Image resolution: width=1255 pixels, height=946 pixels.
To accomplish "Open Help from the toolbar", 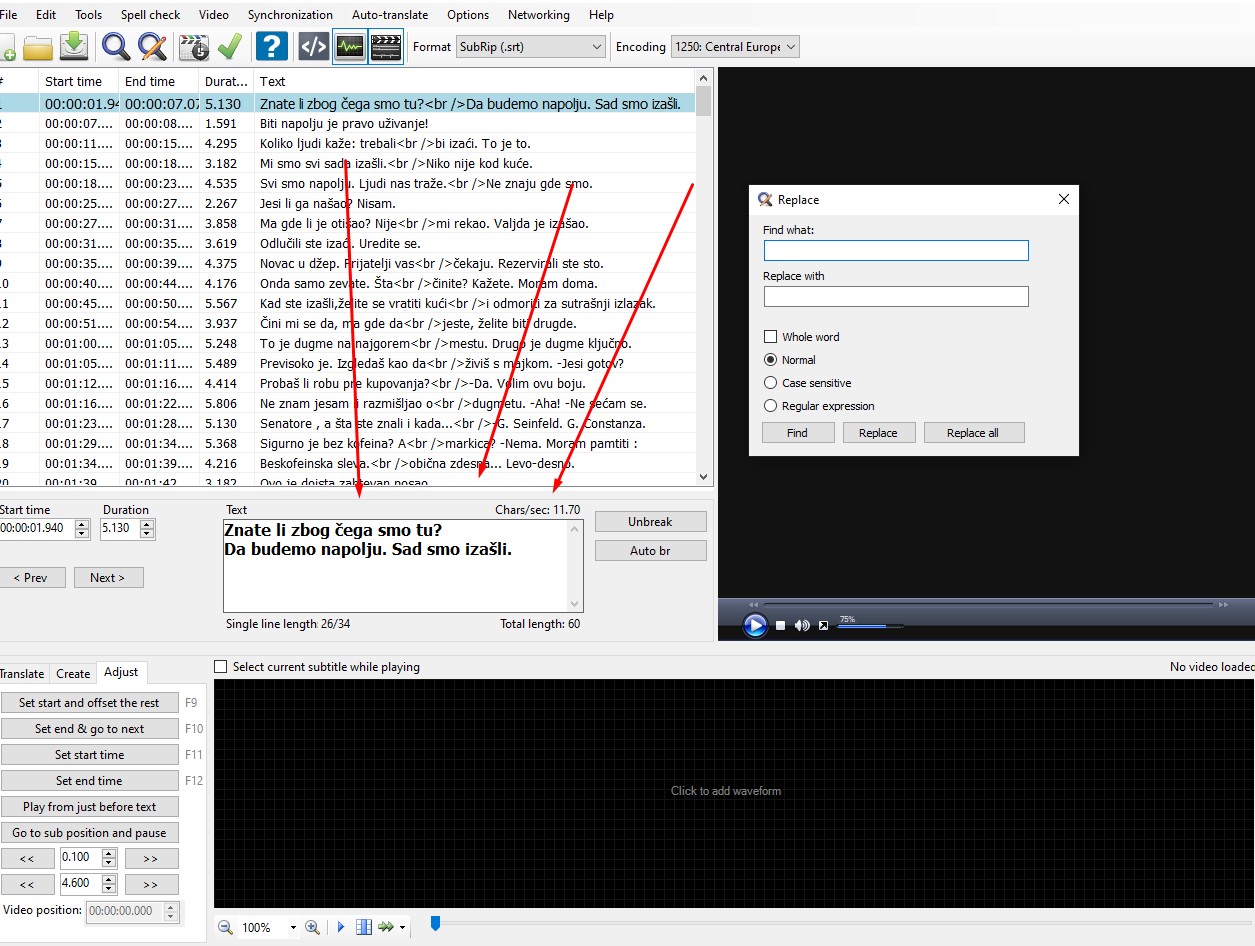I will 271,46.
